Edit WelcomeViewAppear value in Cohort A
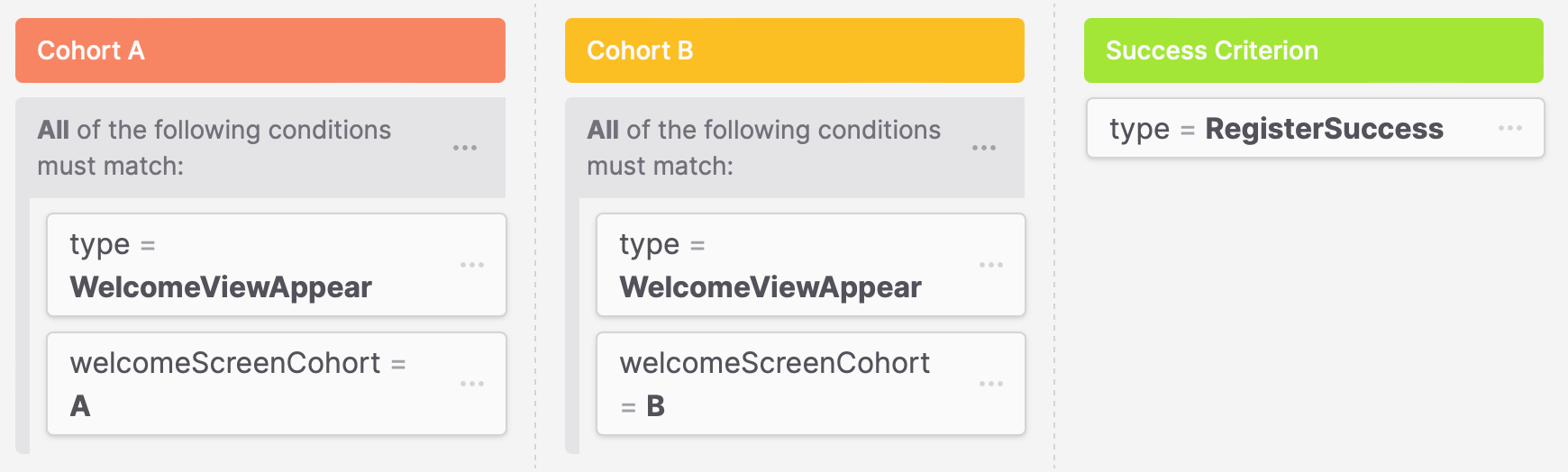This screenshot has height=472, width=1568. click(221, 287)
